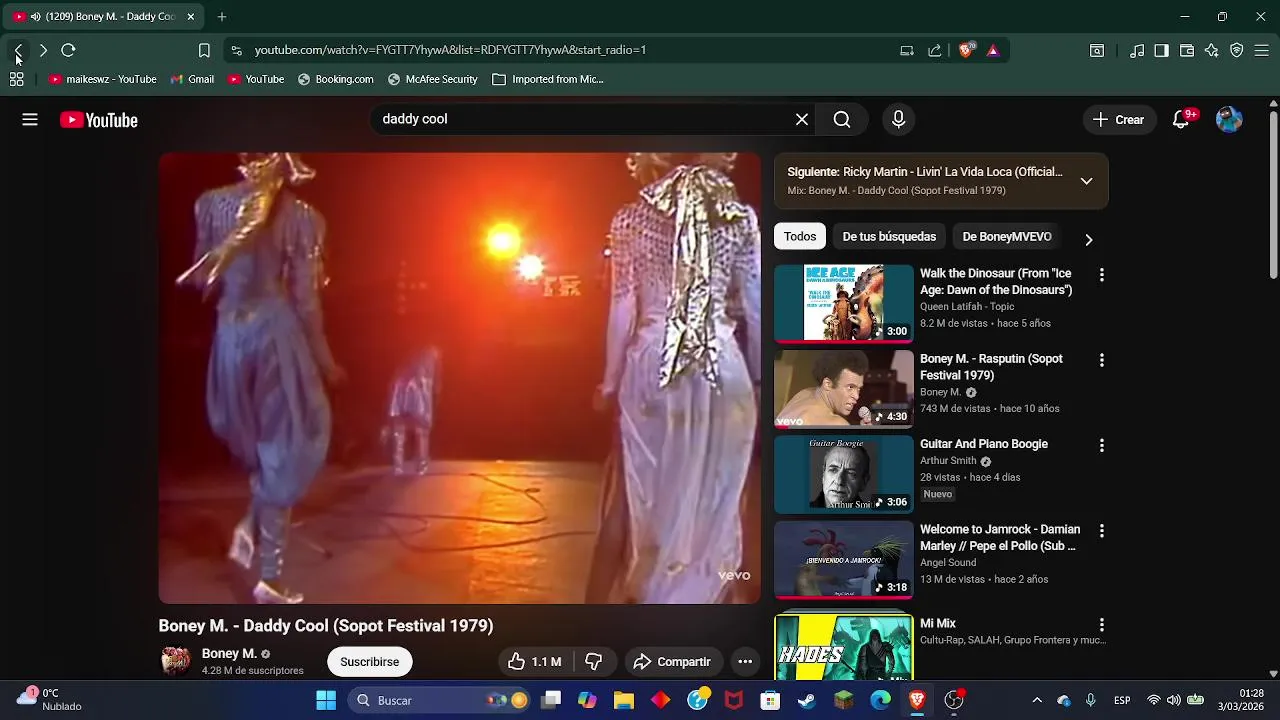Click the browser address bar URL

[x=450, y=50]
